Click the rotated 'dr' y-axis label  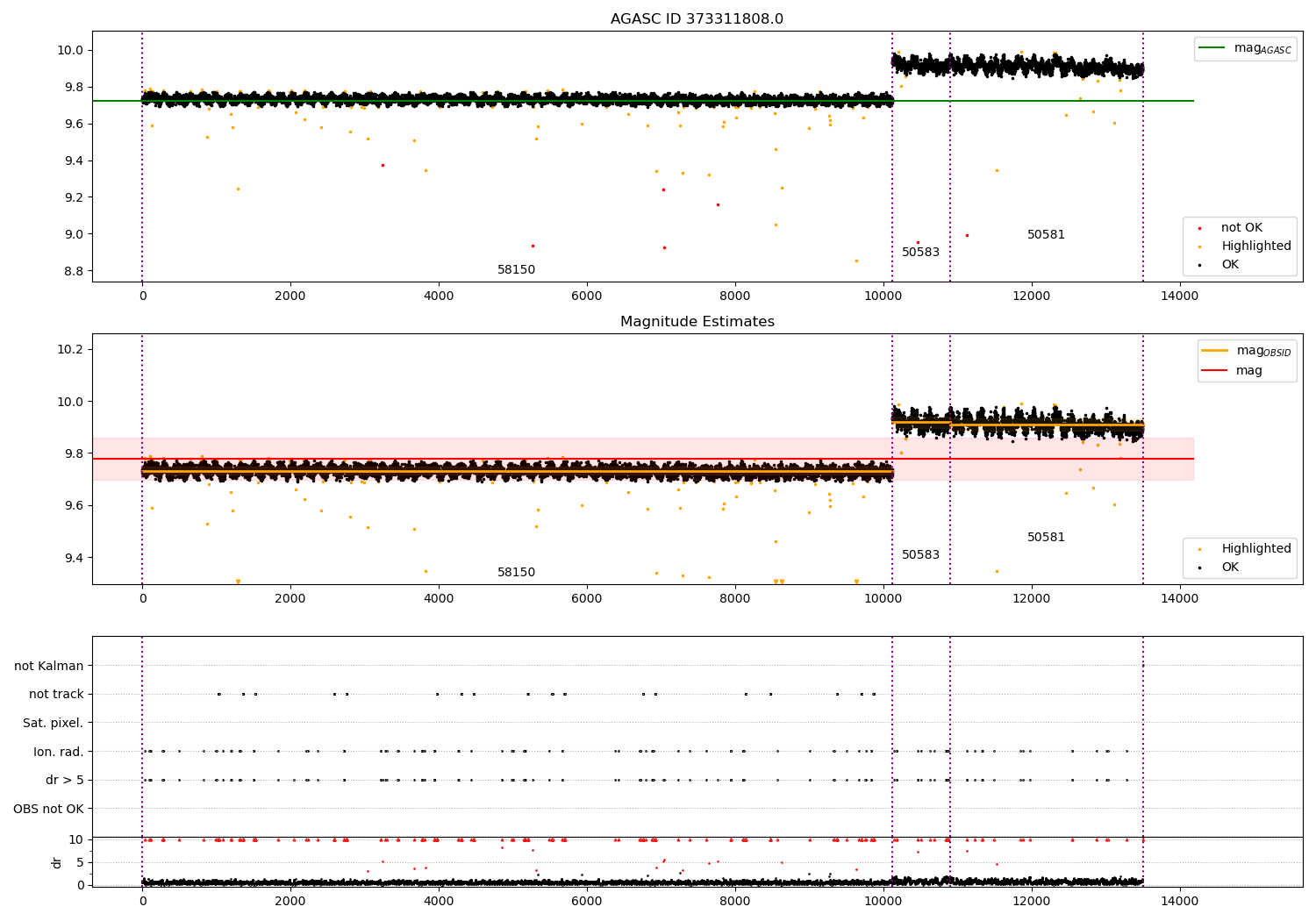point(57,862)
